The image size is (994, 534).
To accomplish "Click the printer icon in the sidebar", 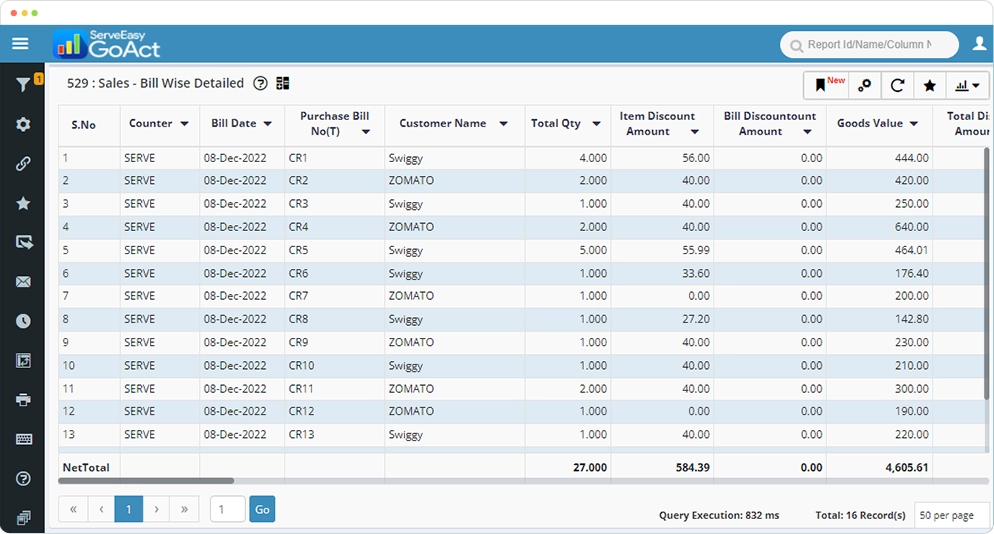I will (x=23, y=400).
